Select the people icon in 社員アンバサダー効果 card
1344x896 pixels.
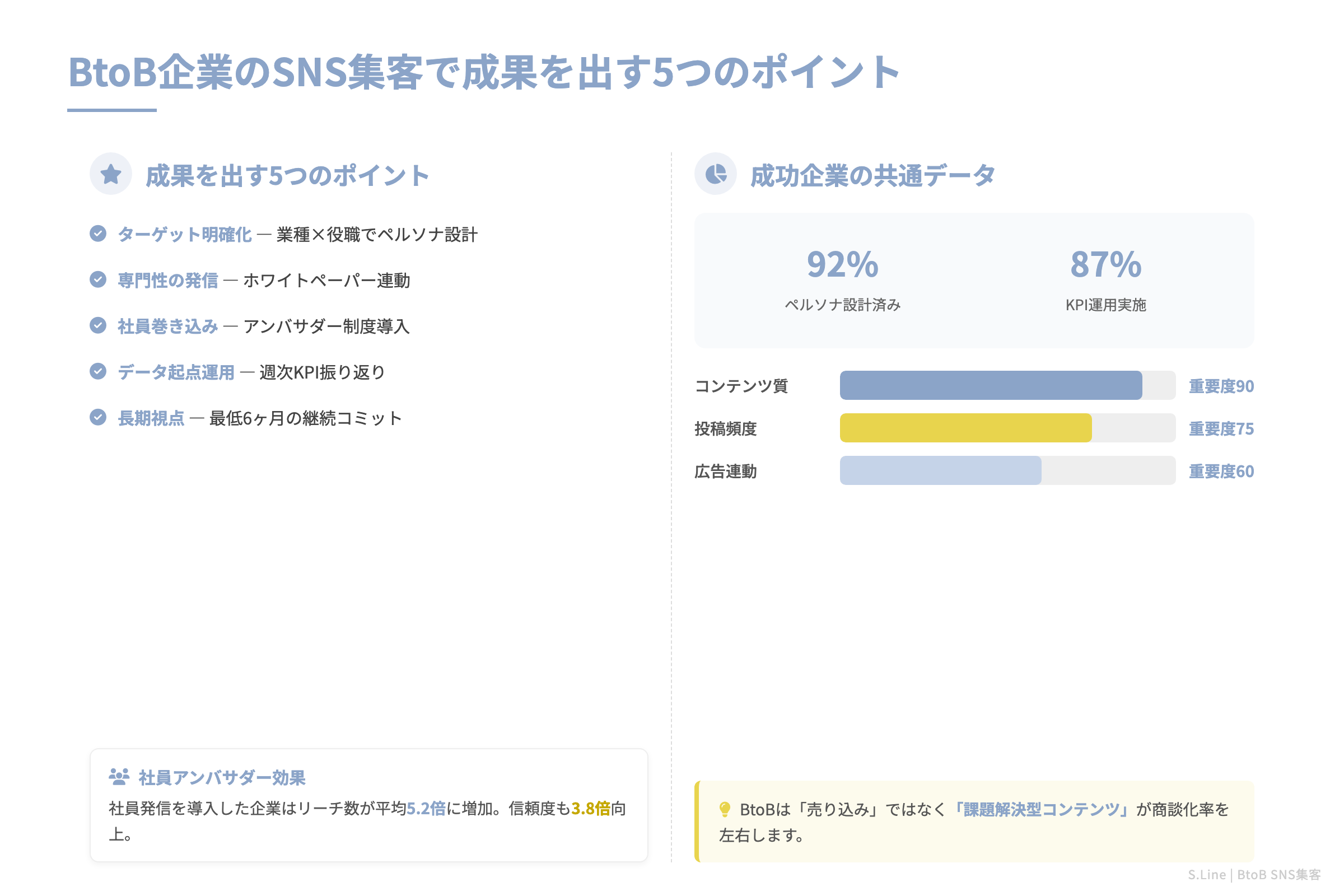118,776
